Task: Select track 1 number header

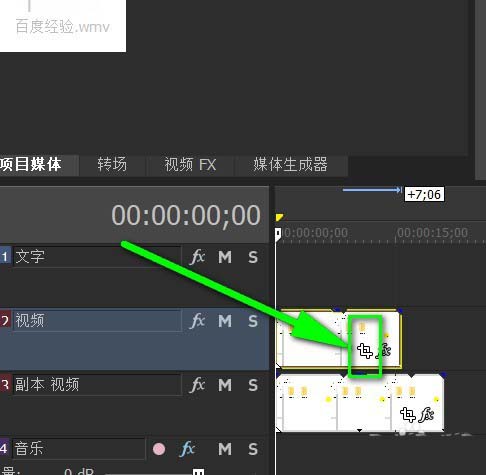Action: [5, 257]
